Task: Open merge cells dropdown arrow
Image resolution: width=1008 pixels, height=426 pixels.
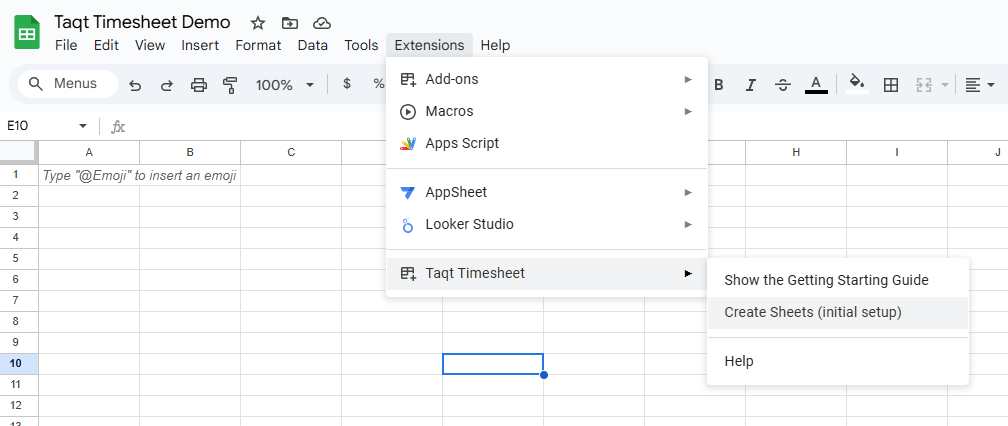Action: coord(944,85)
